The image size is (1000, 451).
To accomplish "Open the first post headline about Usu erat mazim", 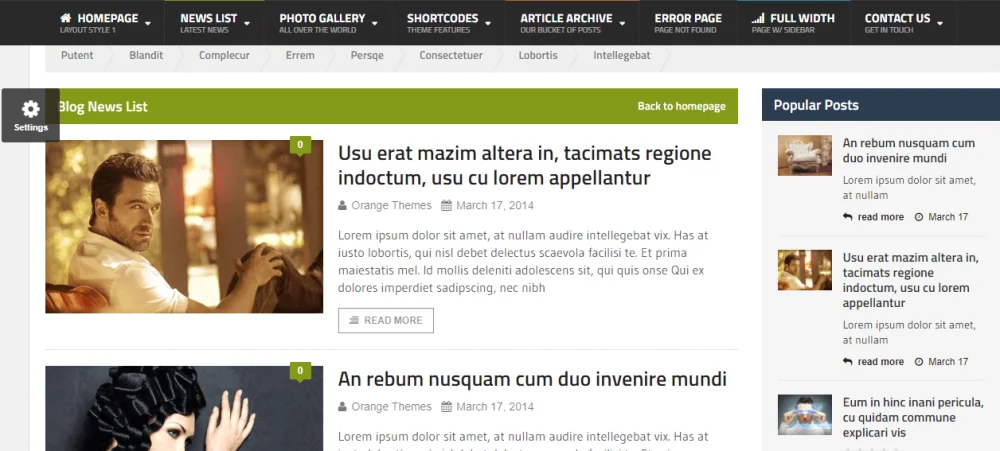I will 524,165.
